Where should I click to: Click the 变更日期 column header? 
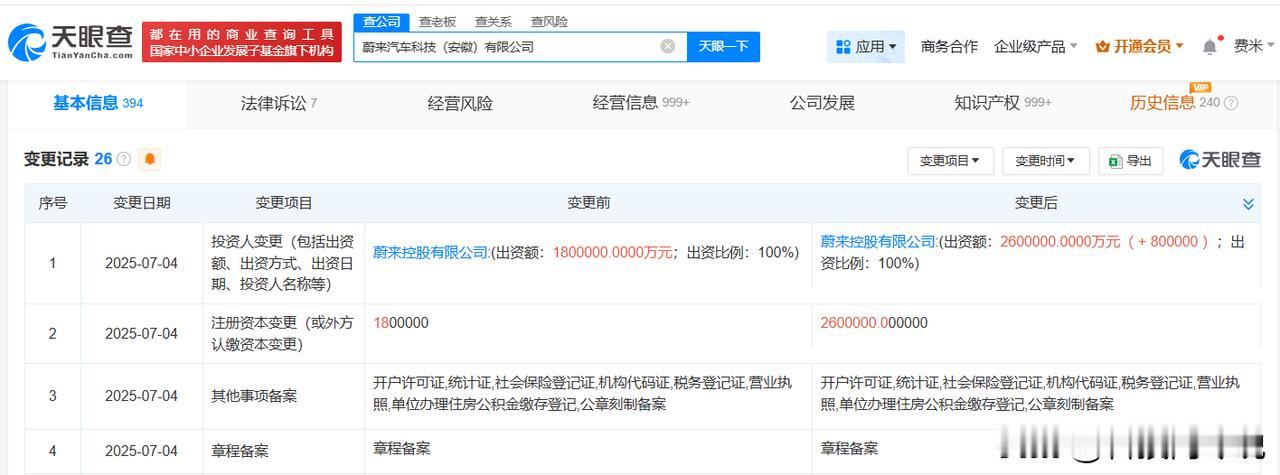tap(142, 203)
